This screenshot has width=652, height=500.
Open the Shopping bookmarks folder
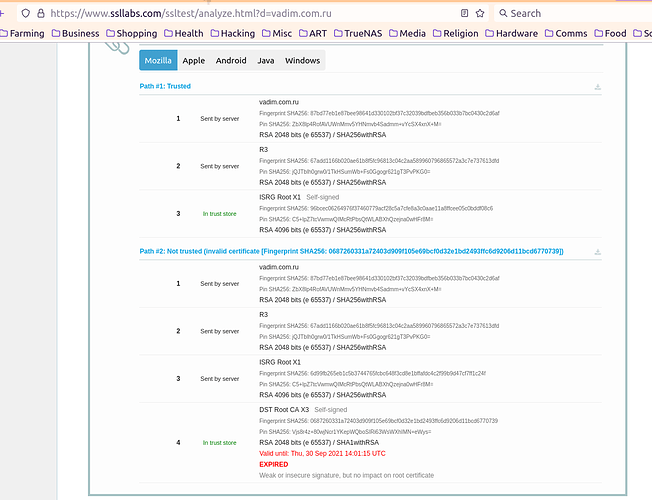(132, 33)
